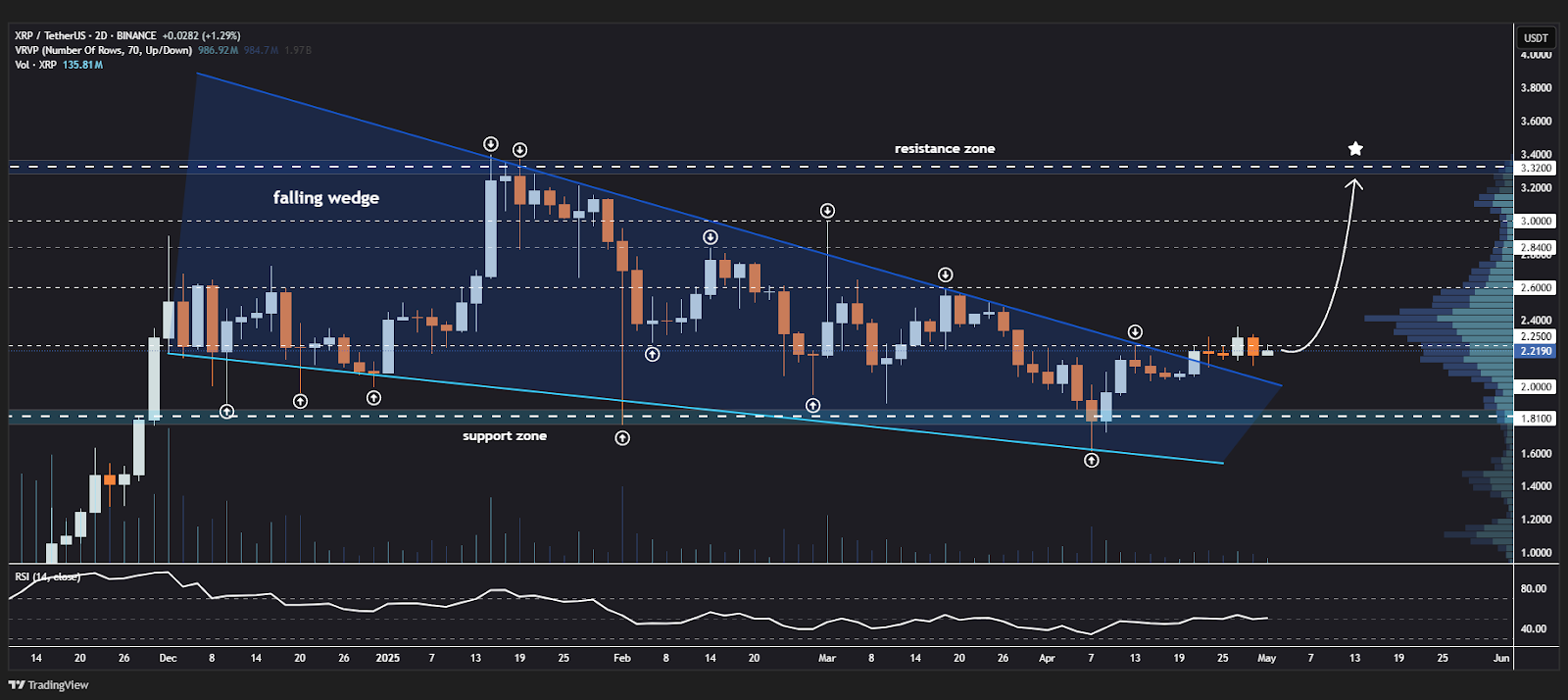The height and width of the screenshot is (700, 1568).
Task: Open the USDT currency selector
Action: 1536,38
